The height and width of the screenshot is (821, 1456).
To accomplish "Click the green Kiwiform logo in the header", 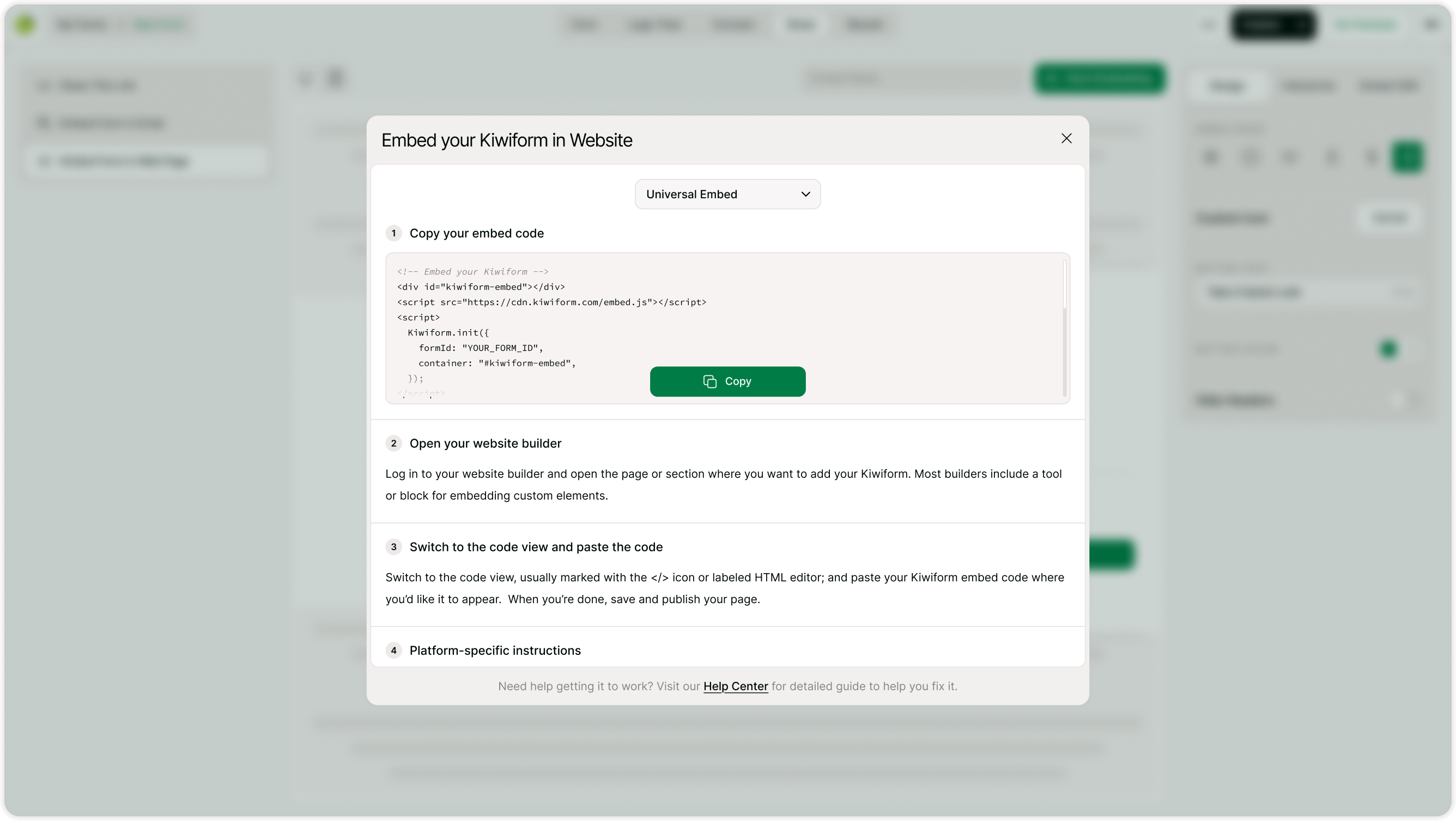I will 25,25.
